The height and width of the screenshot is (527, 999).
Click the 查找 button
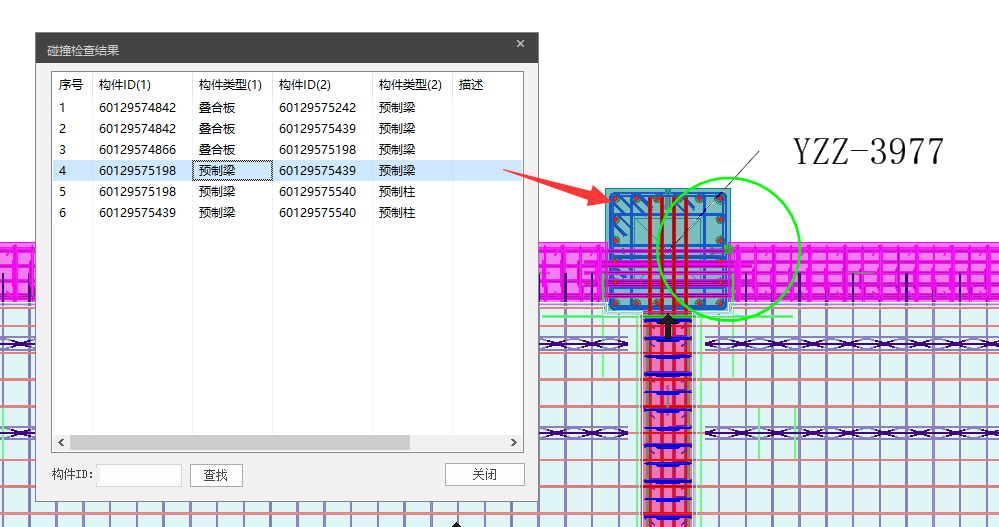(x=216, y=475)
